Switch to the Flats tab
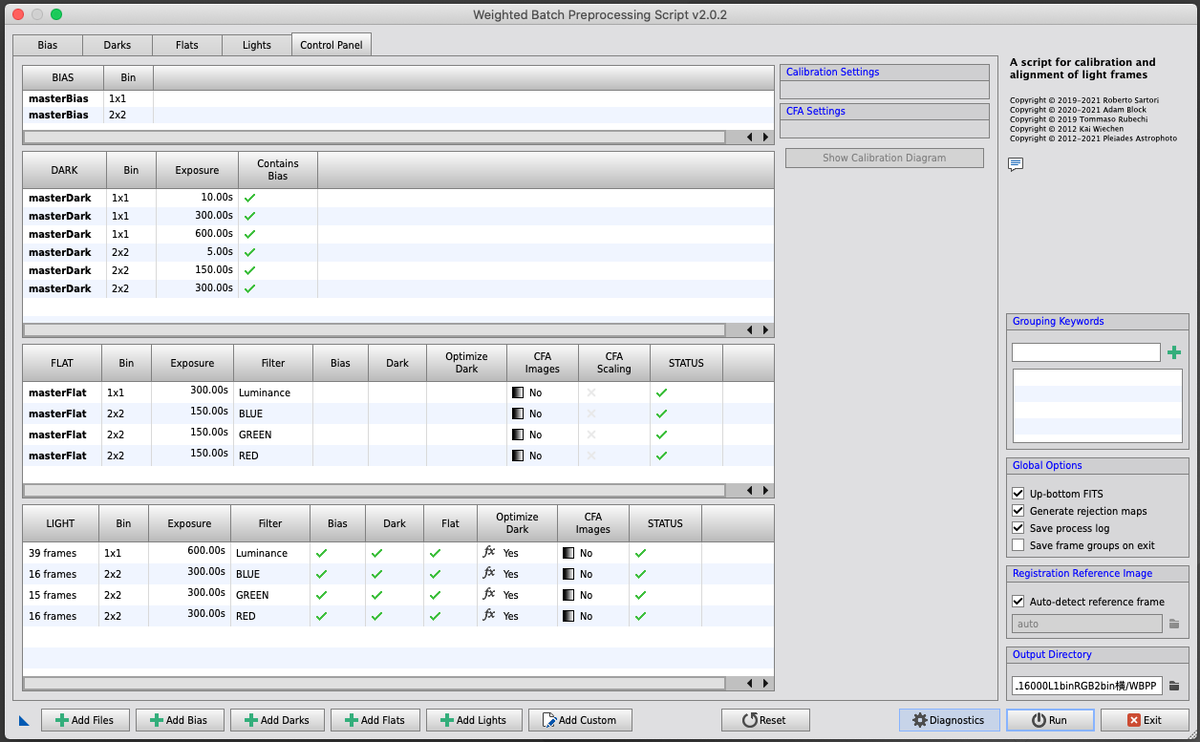The width and height of the screenshot is (1200, 742). (x=187, y=45)
